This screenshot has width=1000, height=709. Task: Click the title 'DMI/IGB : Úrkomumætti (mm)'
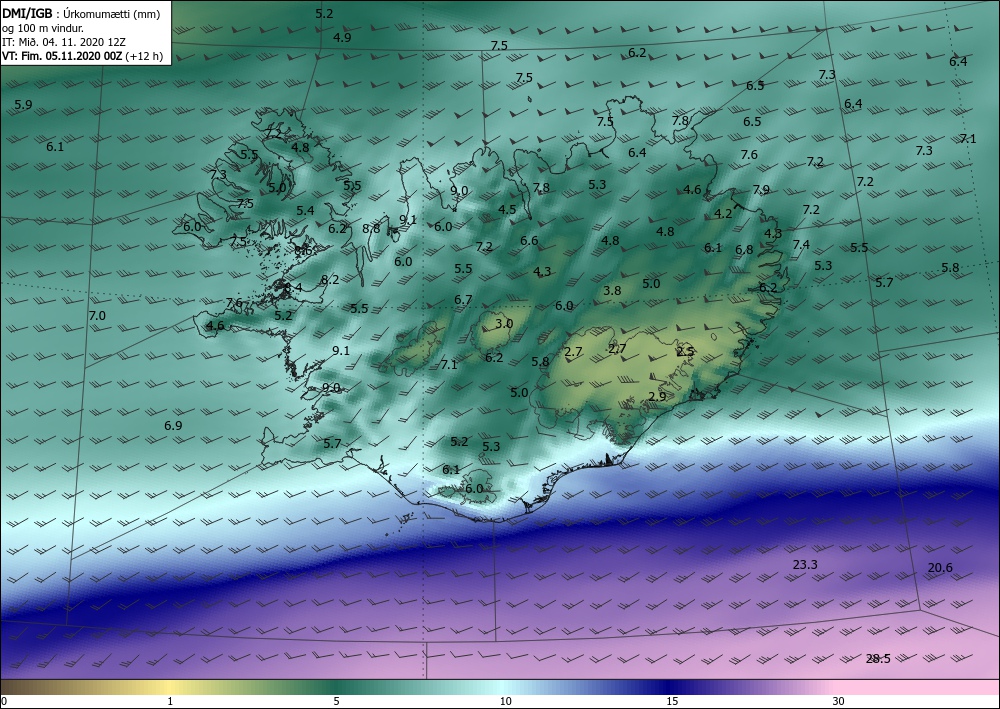[x=81, y=15]
